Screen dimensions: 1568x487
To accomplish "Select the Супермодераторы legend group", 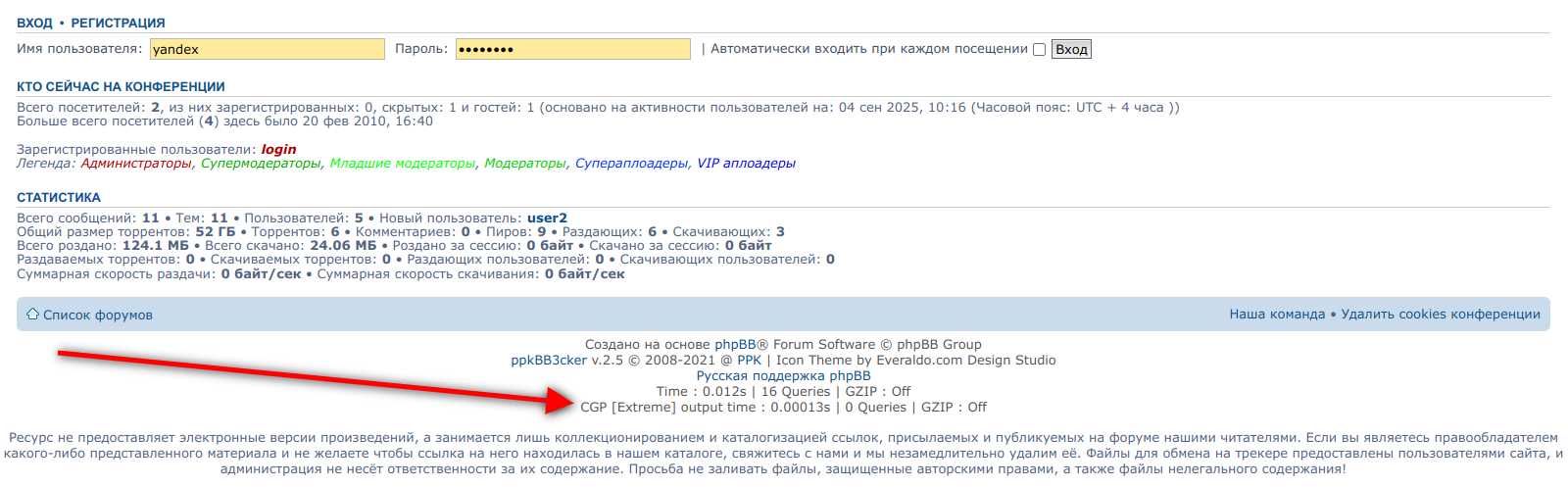I will [261, 164].
